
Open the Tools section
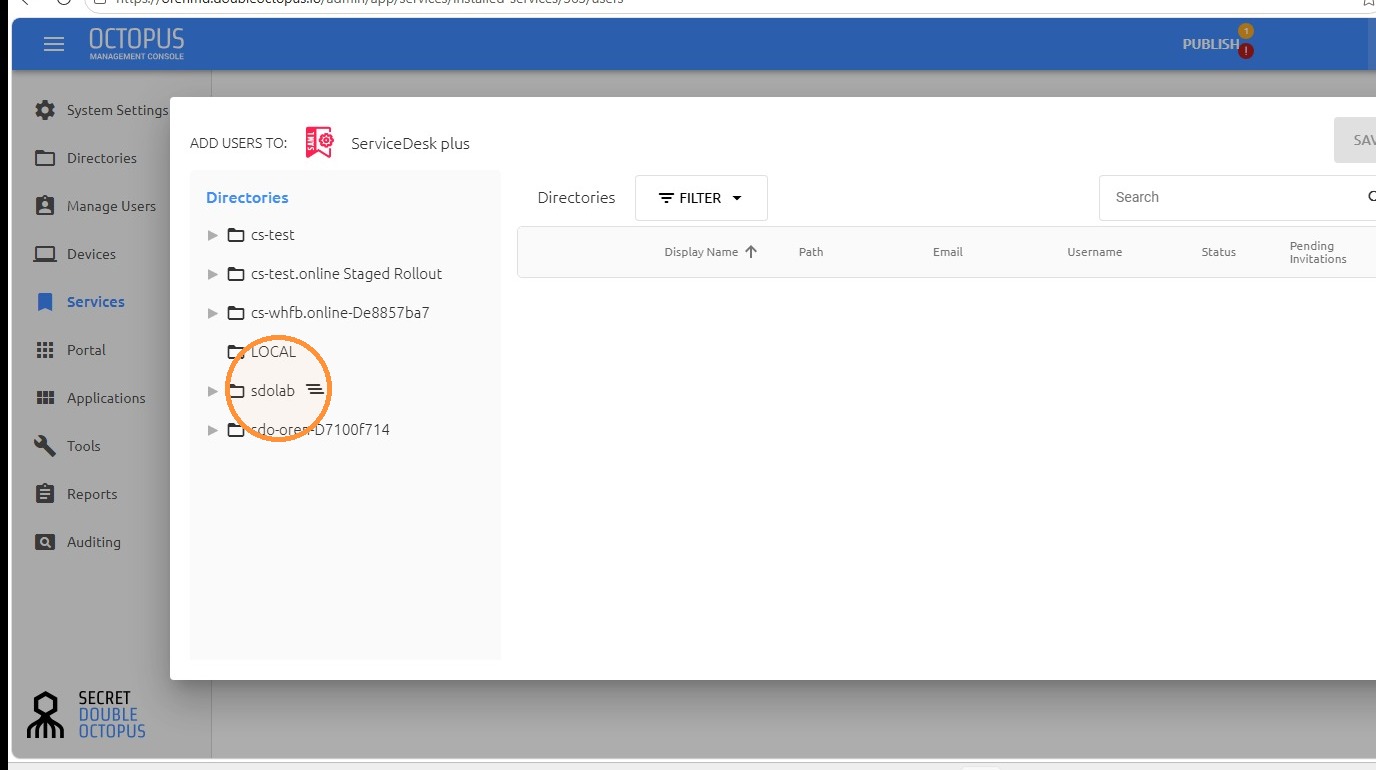[x=83, y=446]
